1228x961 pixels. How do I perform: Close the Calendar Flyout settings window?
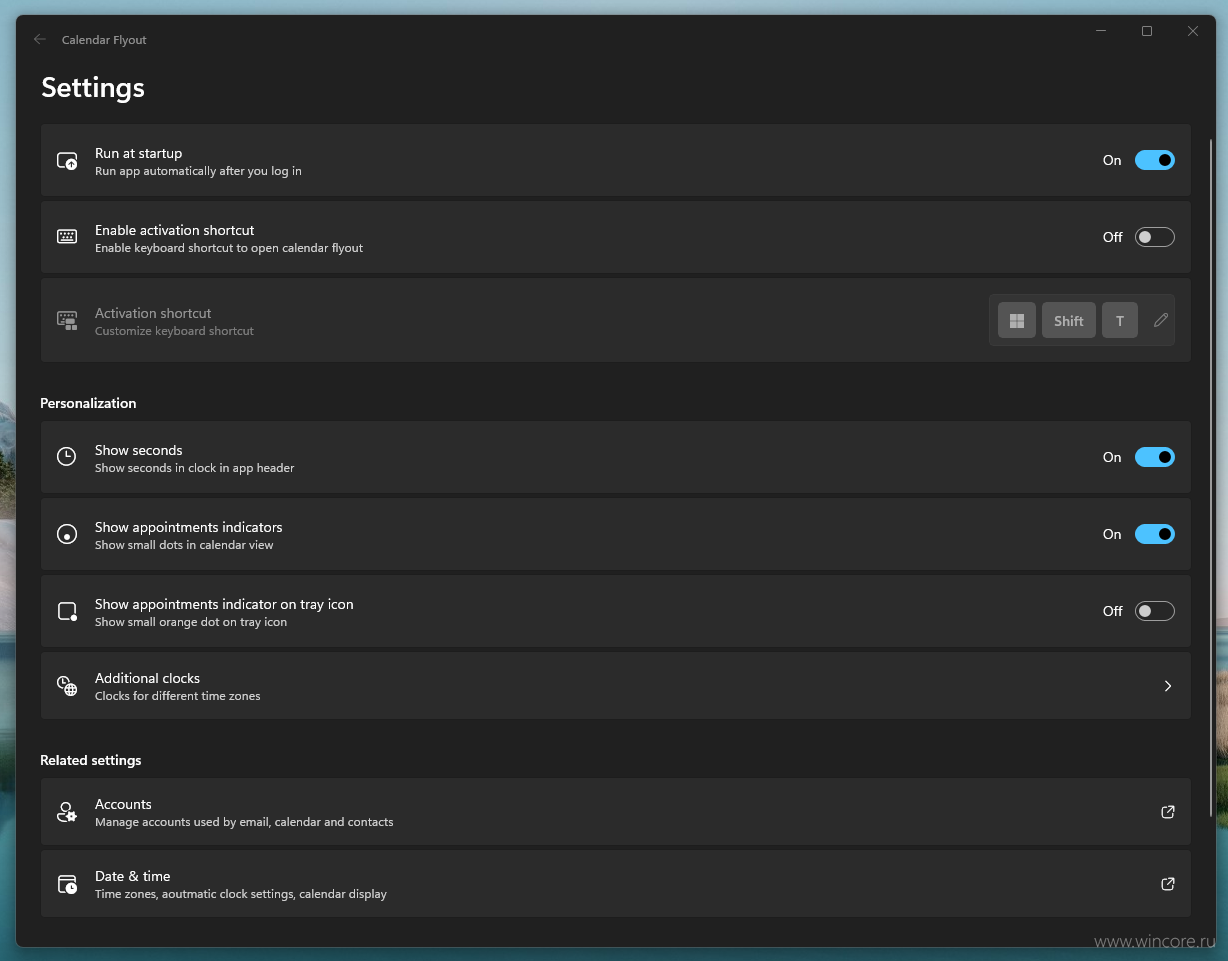[x=1193, y=31]
